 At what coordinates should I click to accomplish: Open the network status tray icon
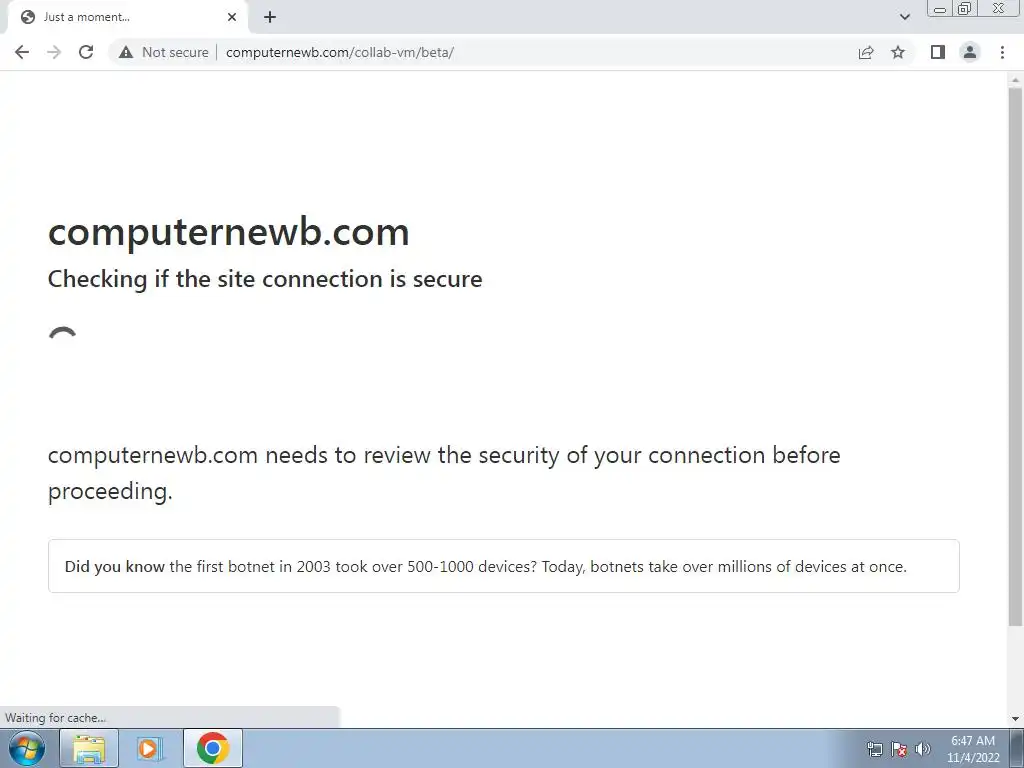click(874, 749)
